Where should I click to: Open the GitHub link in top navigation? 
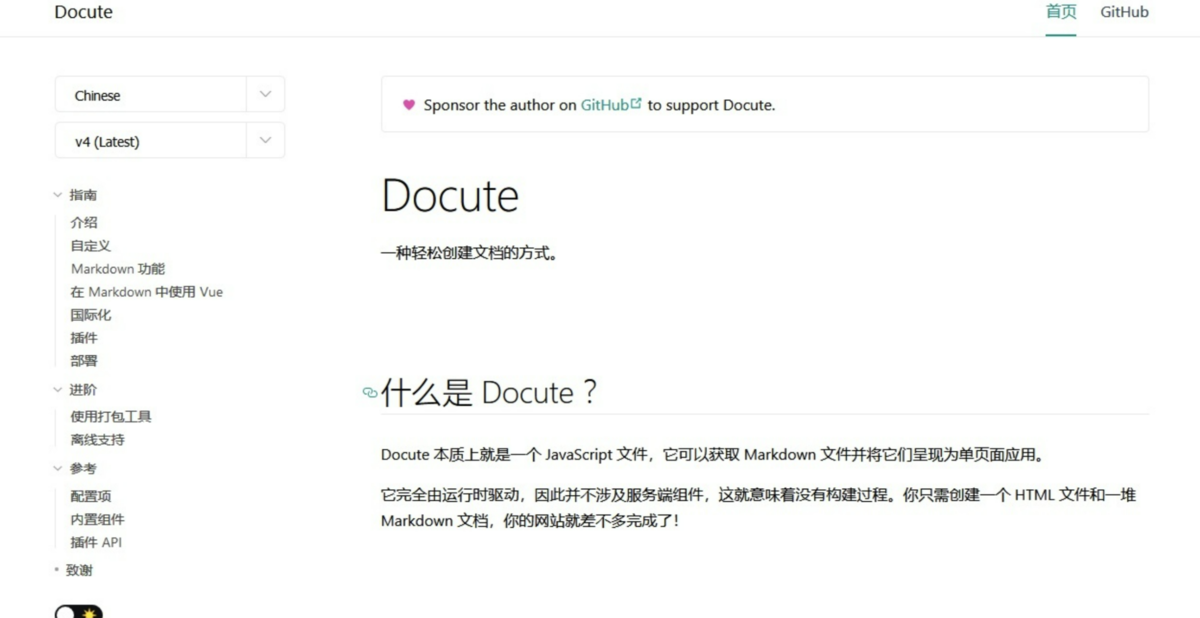1124,12
